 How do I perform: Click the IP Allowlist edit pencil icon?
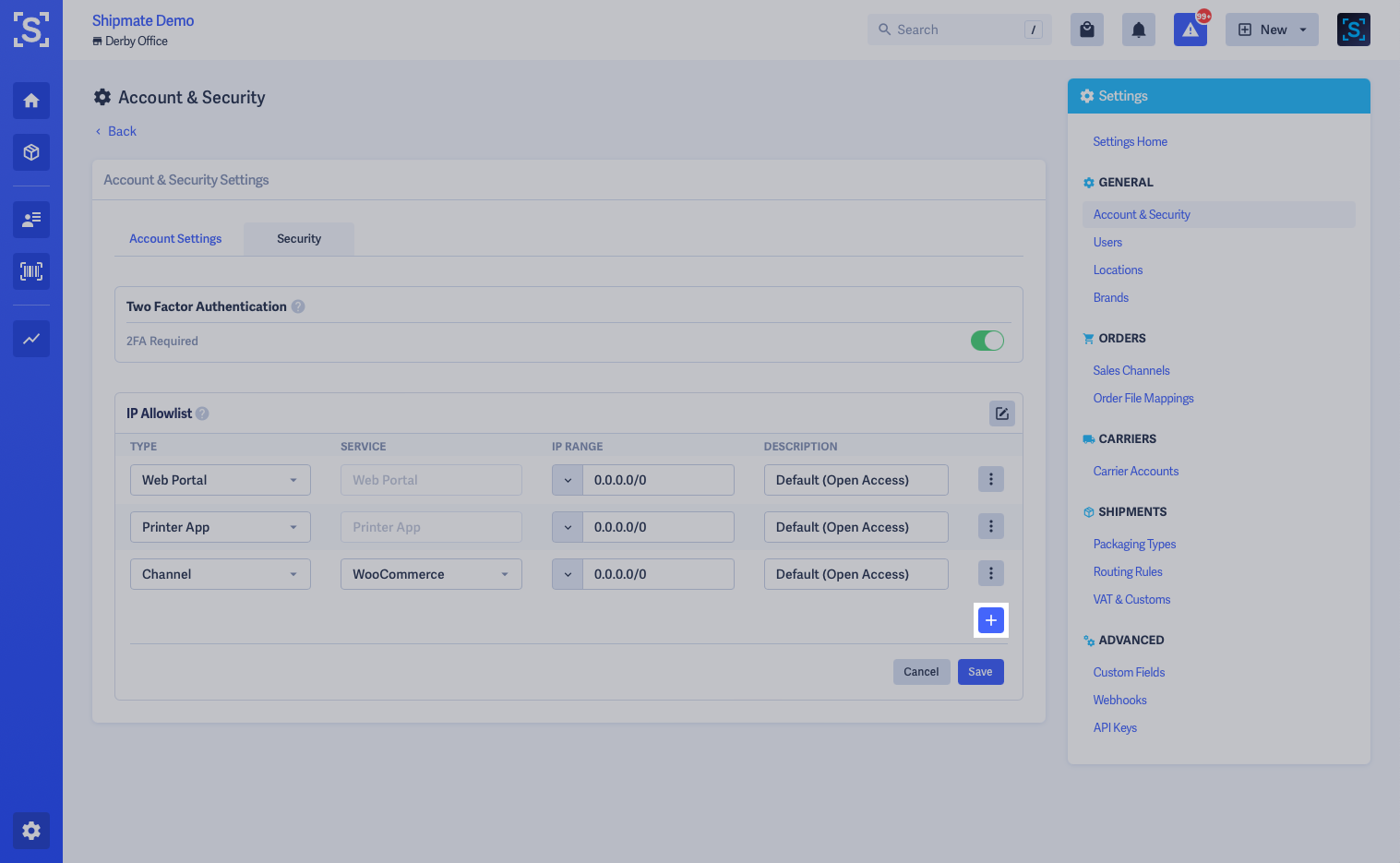click(1002, 414)
